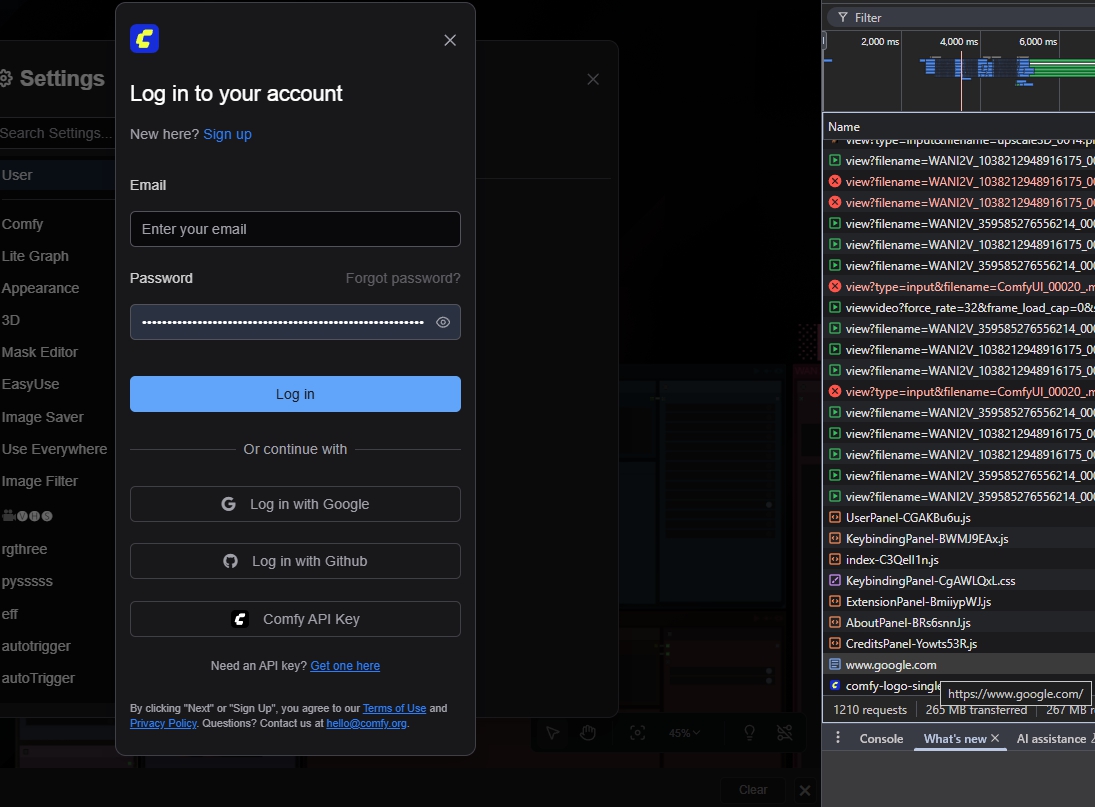
Task: Close the login dialog
Action: (450, 40)
